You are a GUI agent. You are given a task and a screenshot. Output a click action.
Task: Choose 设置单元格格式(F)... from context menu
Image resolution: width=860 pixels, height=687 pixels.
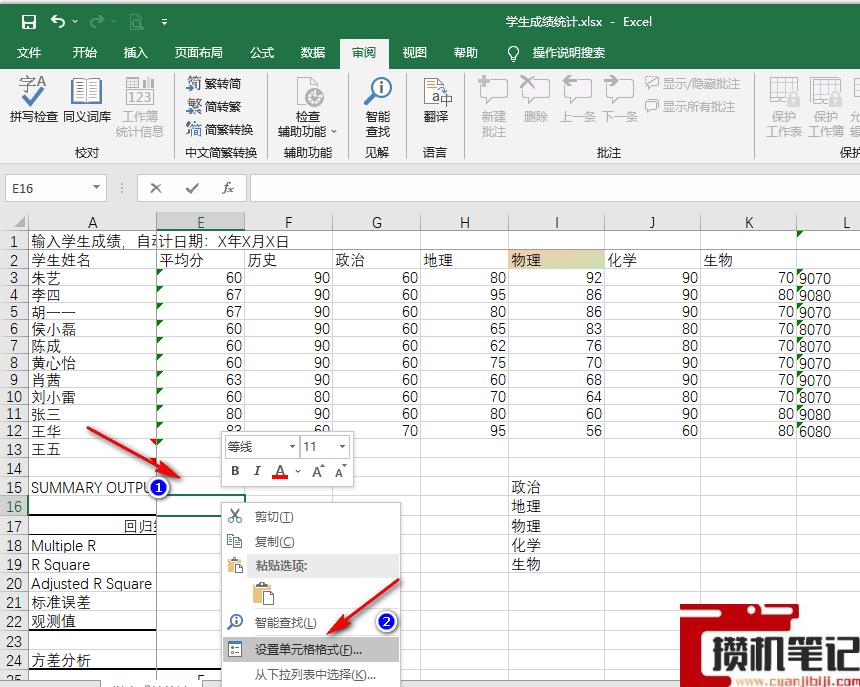312,650
